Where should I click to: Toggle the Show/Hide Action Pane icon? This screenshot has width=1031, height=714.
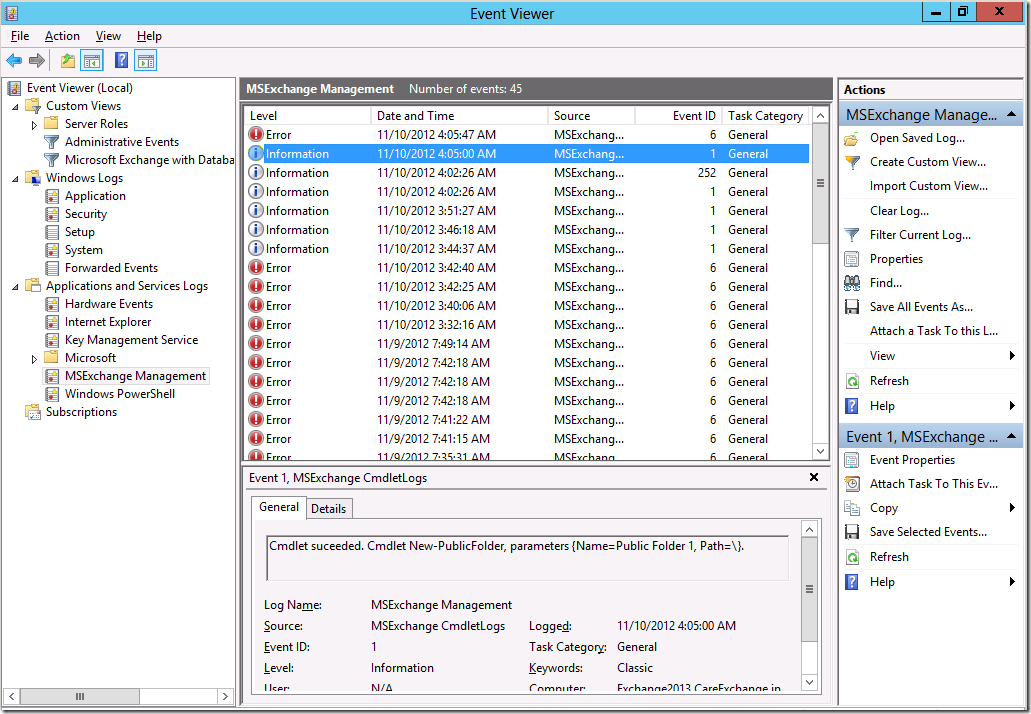145,61
